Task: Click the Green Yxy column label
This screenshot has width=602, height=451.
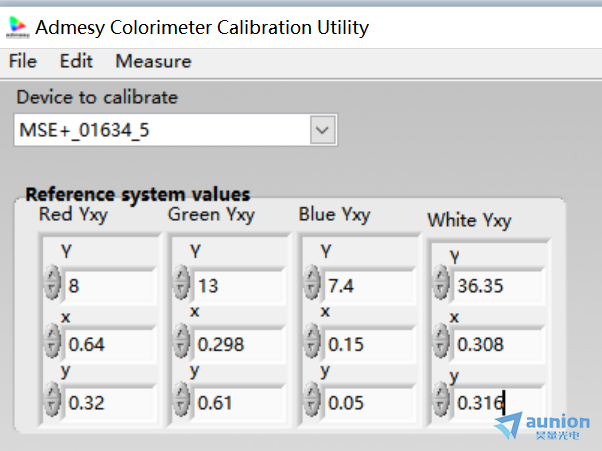Action: 211,215
